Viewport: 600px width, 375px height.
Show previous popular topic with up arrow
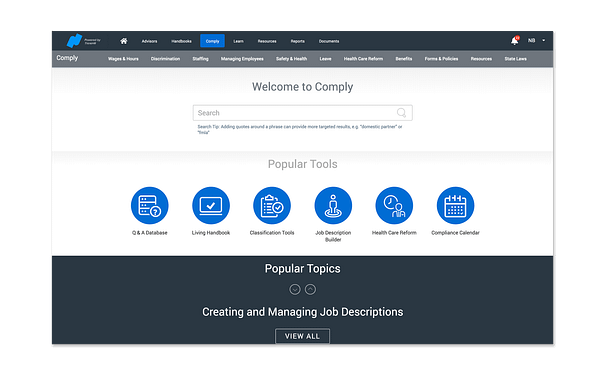click(310, 289)
